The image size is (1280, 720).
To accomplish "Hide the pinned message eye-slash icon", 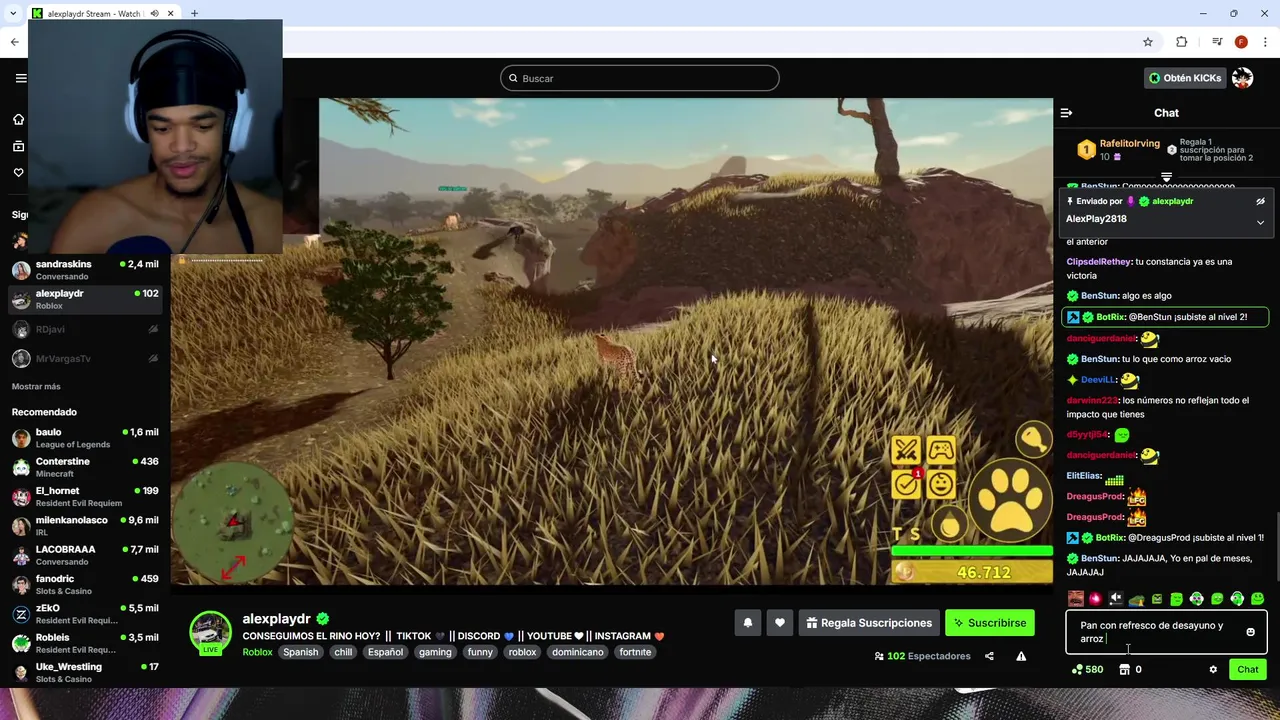I will [x=1260, y=201].
